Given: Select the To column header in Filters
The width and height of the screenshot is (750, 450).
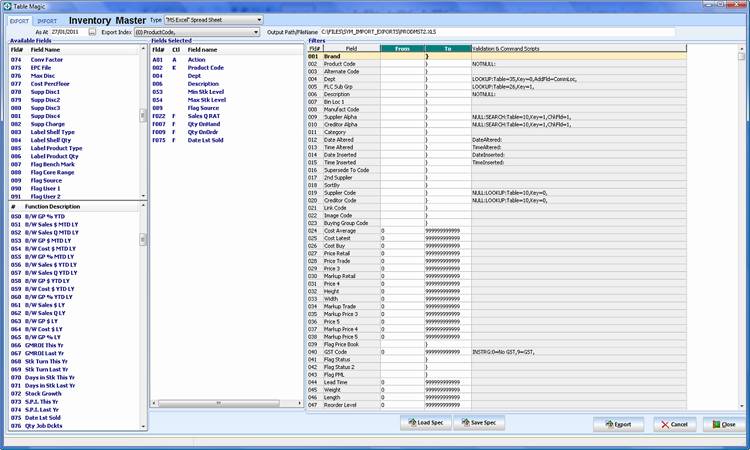Looking at the screenshot, I should [x=448, y=48].
